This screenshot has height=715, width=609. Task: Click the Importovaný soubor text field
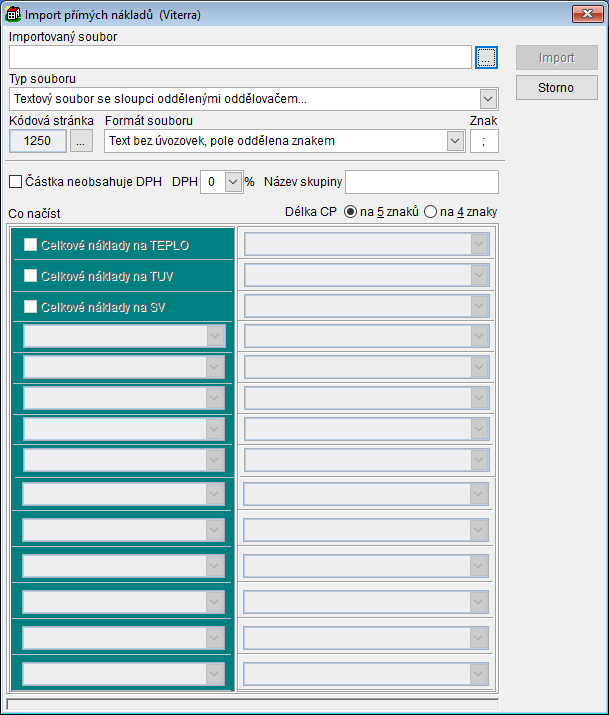238,58
